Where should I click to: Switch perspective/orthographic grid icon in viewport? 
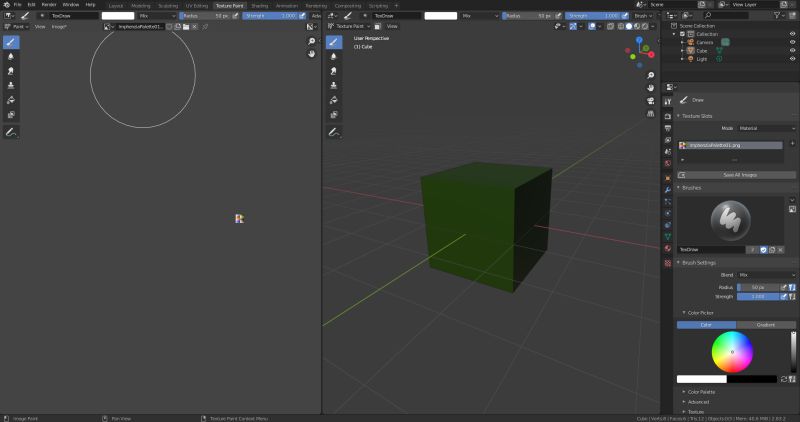[x=651, y=113]
